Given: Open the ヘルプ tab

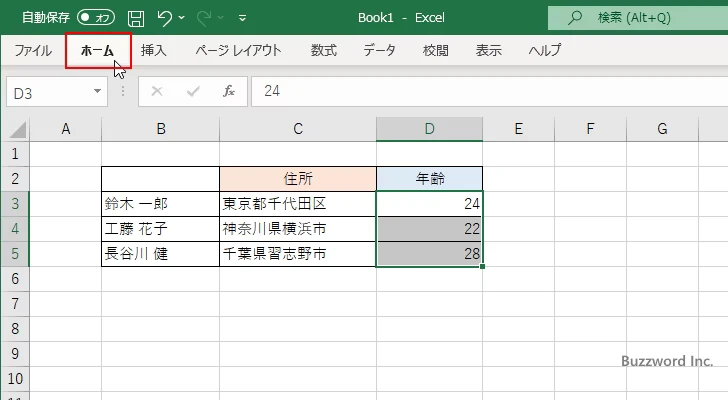Looking at the screenshot, I should (545, 50).
